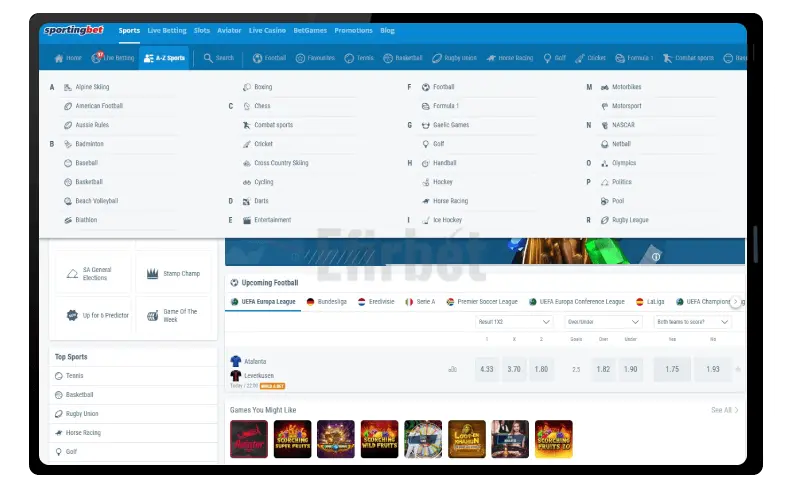Screen dimensions: 796x496
Task: Select the Serie A tab
Action: (x=420, y=302)
